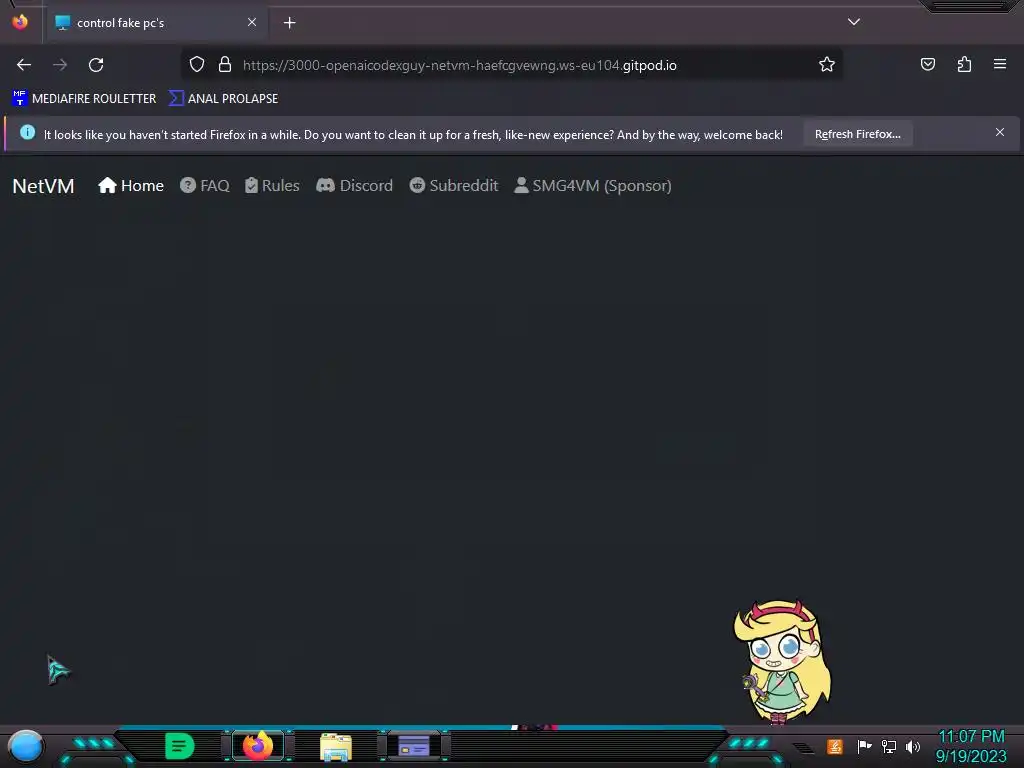Open the Discord nav link
Screen dimensions: 1024x768
click(355, 185)
